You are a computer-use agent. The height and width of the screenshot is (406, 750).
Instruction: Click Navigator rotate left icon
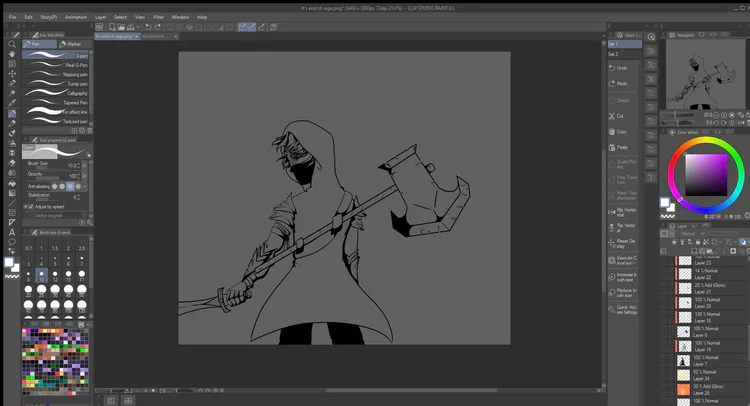point(716,123)
